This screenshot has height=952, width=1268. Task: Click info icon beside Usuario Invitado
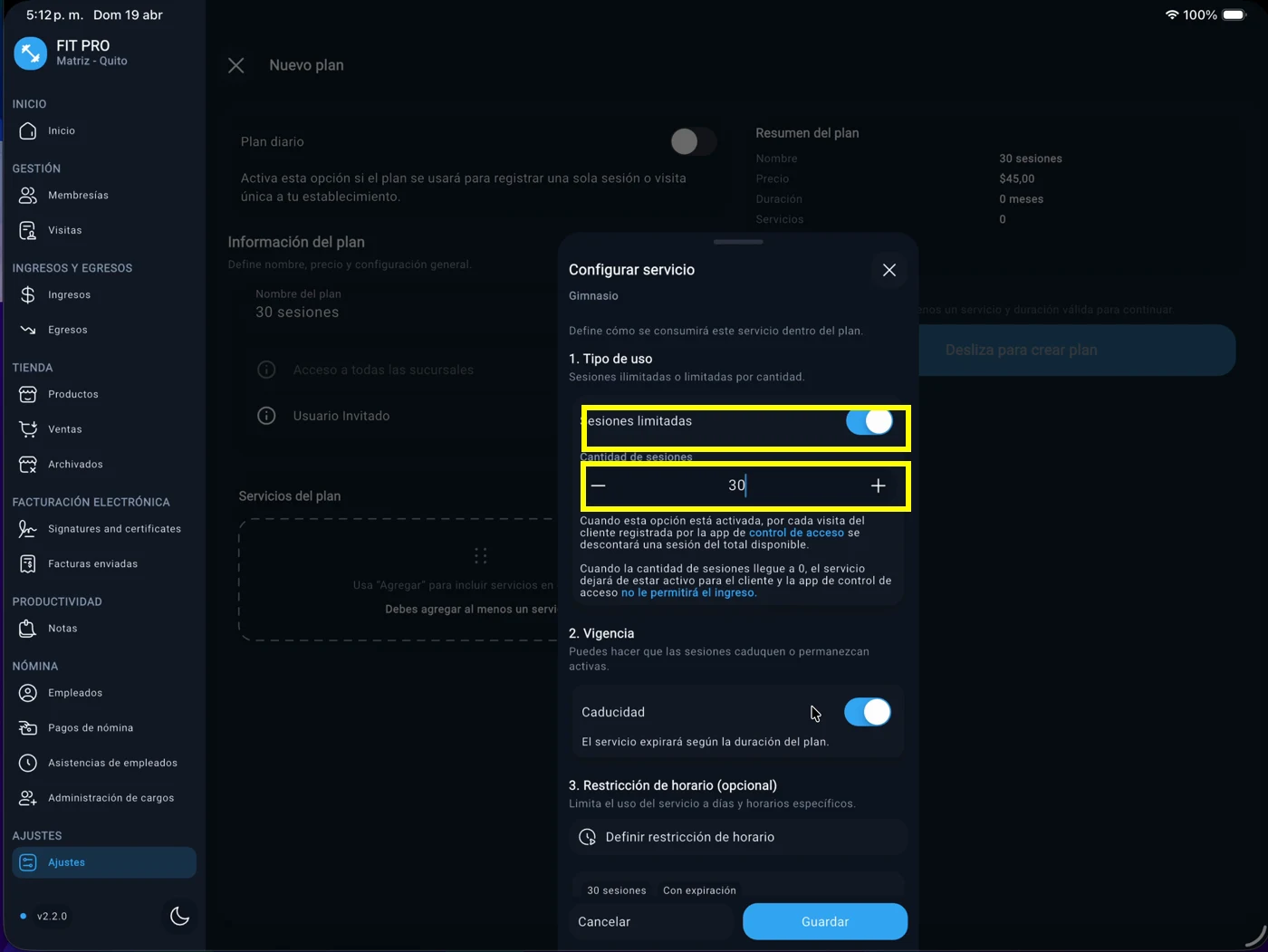coord(266,416)
